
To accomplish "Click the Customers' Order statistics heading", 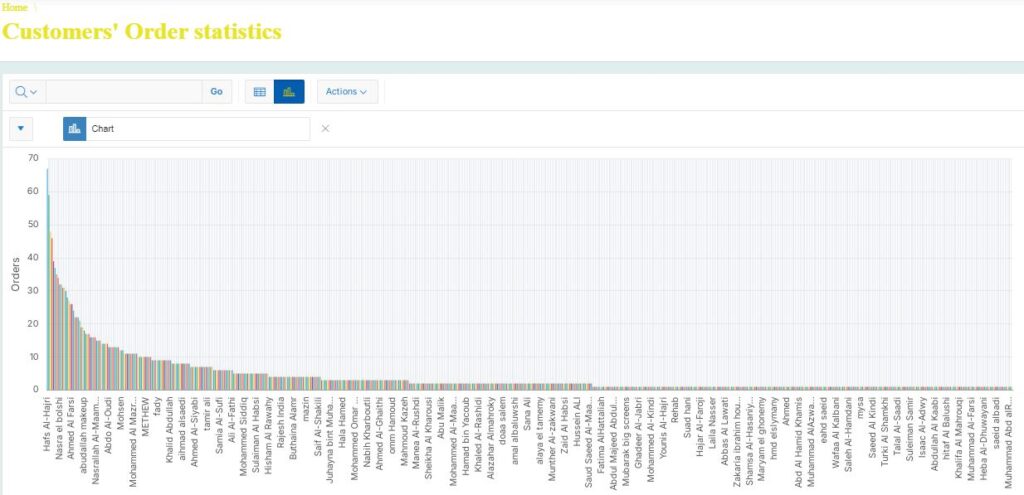I will [x=142, y=31].
